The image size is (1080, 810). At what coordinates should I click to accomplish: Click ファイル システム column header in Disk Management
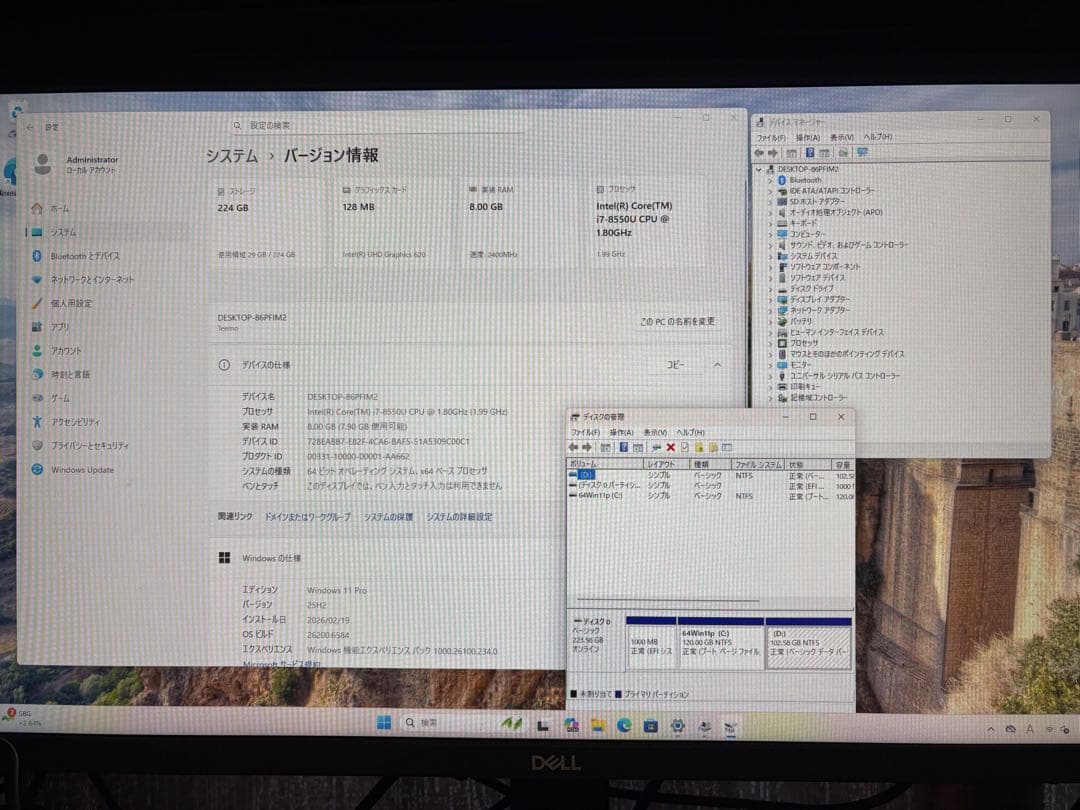click(x=757, y=465)
